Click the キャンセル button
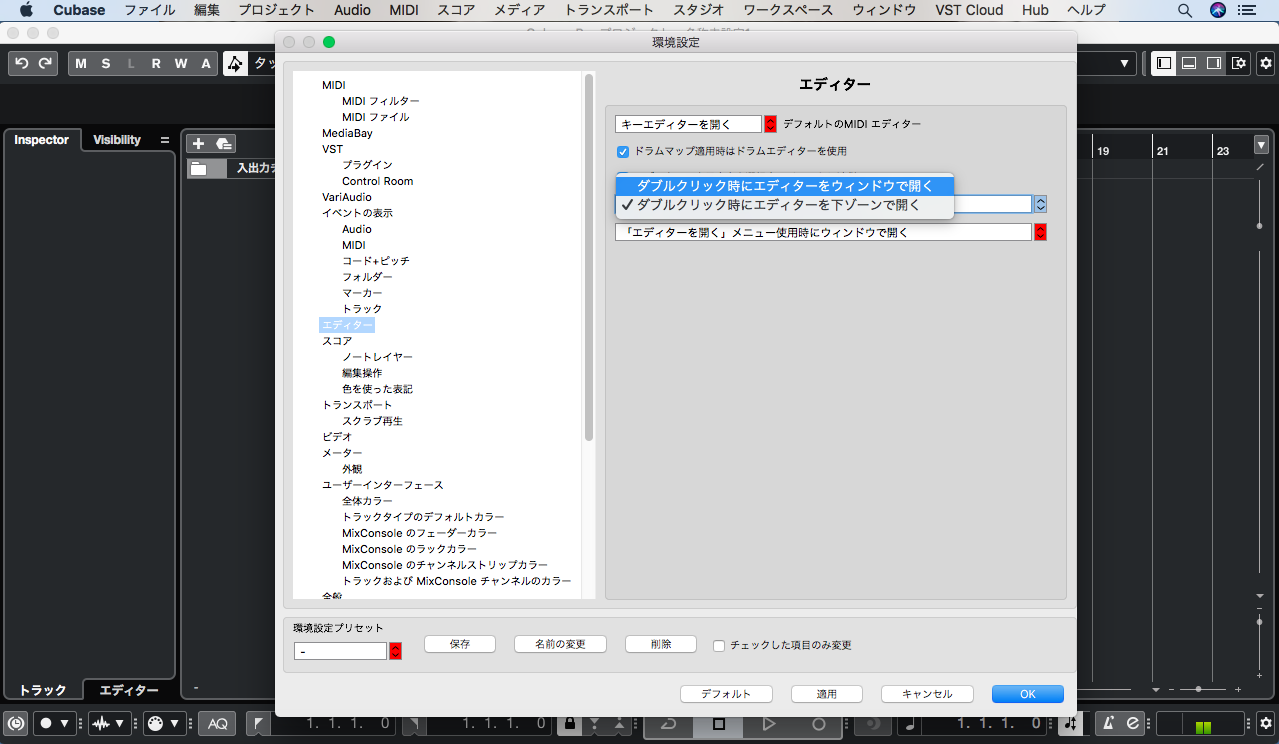The image size is (1279, 744). 927,694
